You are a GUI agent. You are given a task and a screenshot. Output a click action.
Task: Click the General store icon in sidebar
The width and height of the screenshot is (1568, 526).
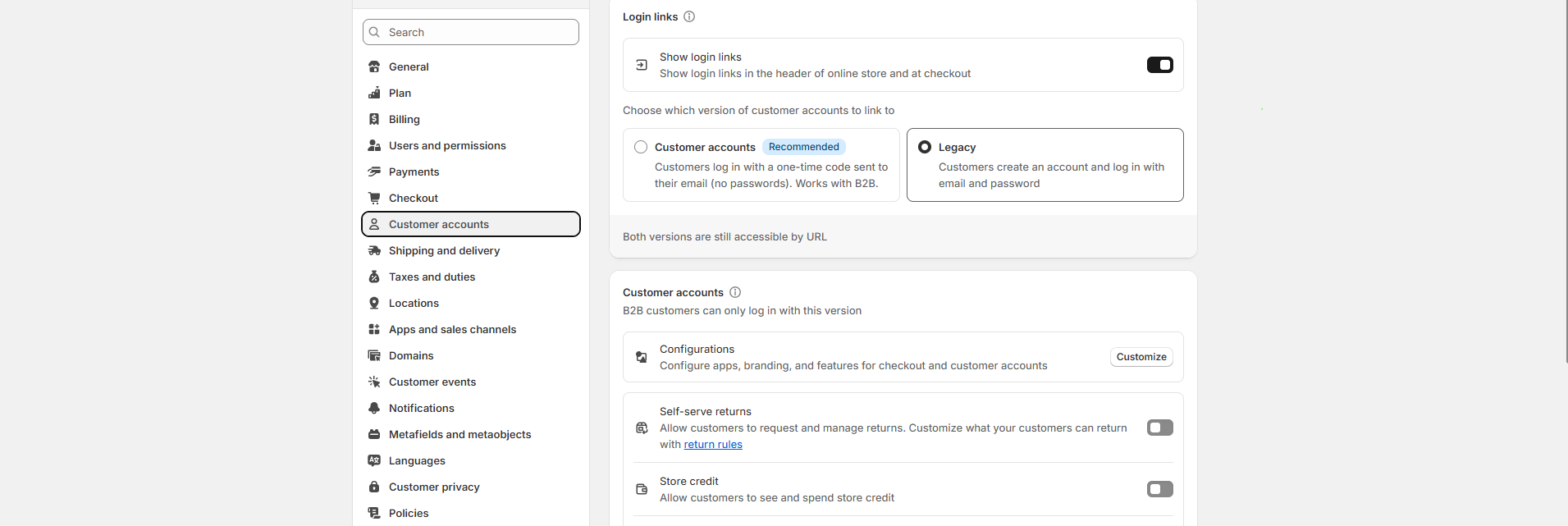(374, 66)
